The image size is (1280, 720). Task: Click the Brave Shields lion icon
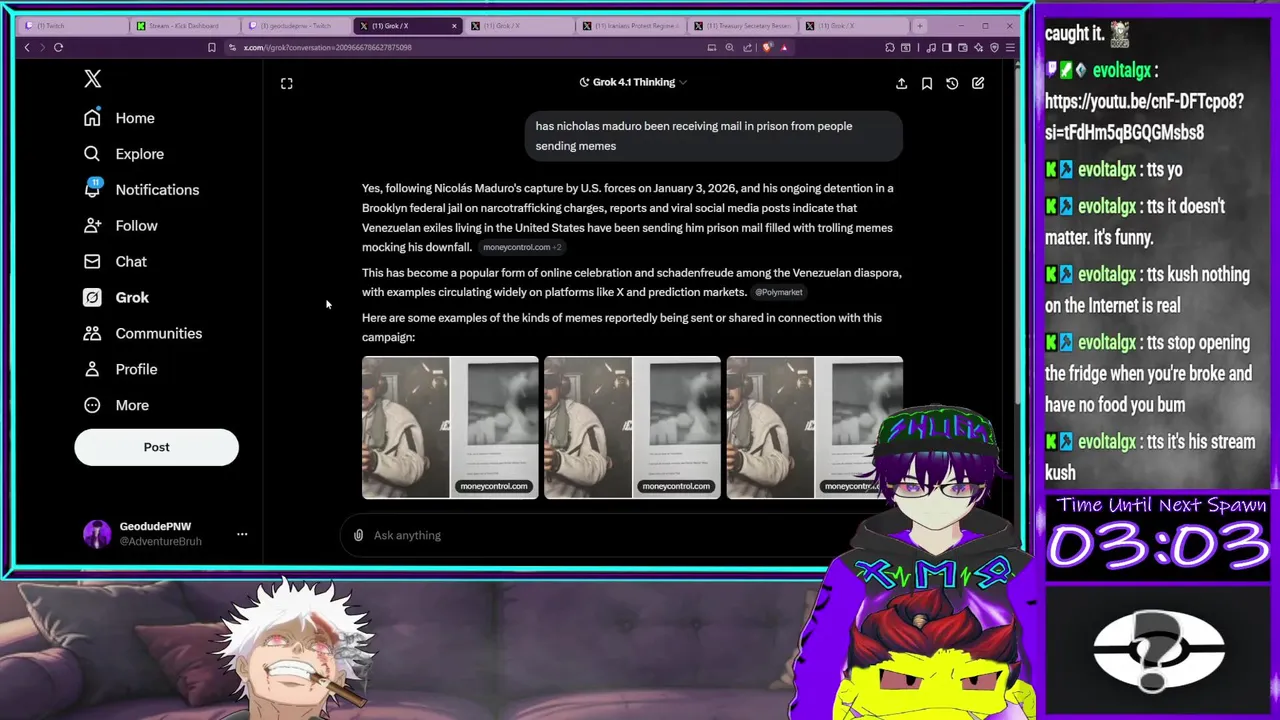767,47
